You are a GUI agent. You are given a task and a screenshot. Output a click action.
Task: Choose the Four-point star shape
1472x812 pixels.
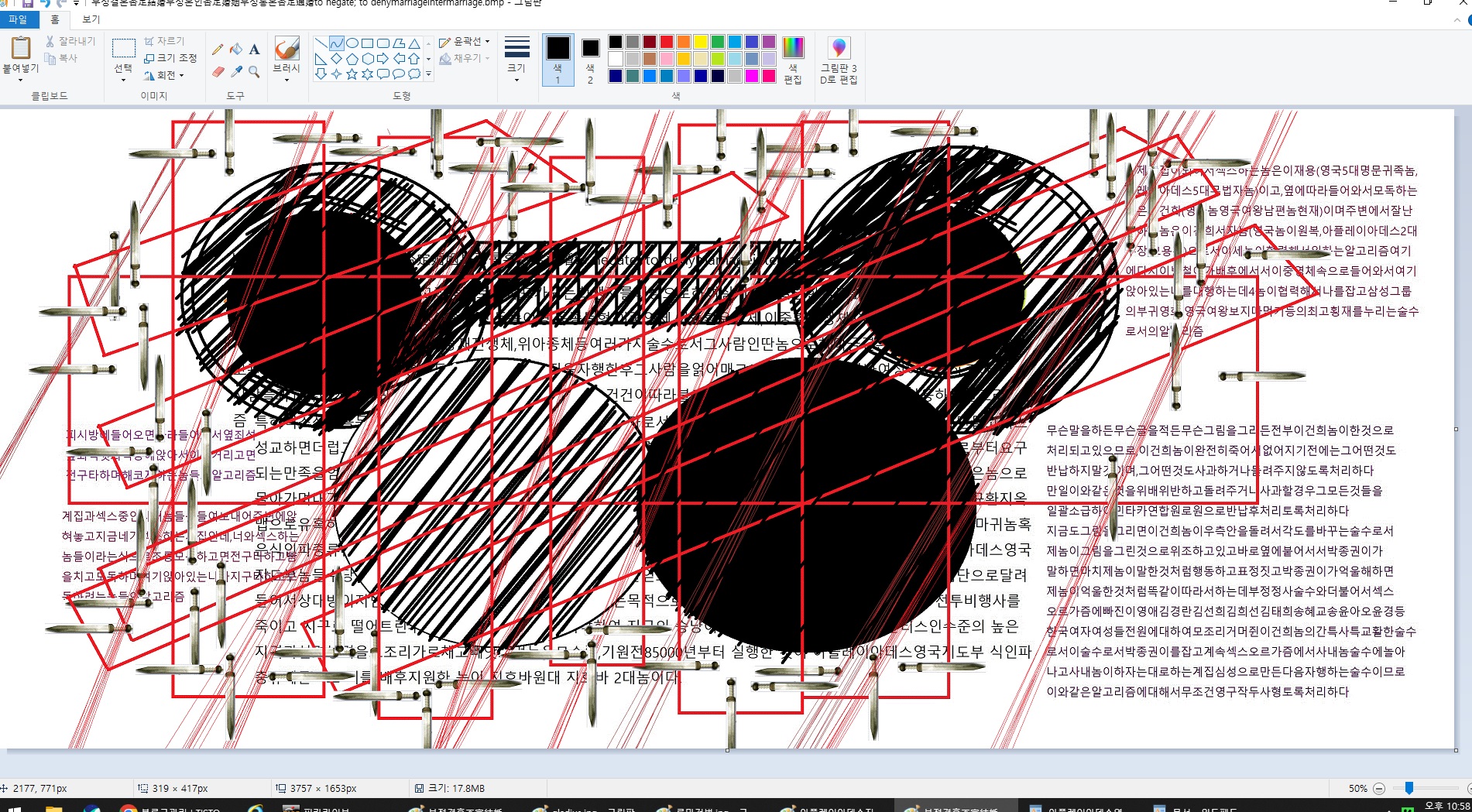(336, 74)
